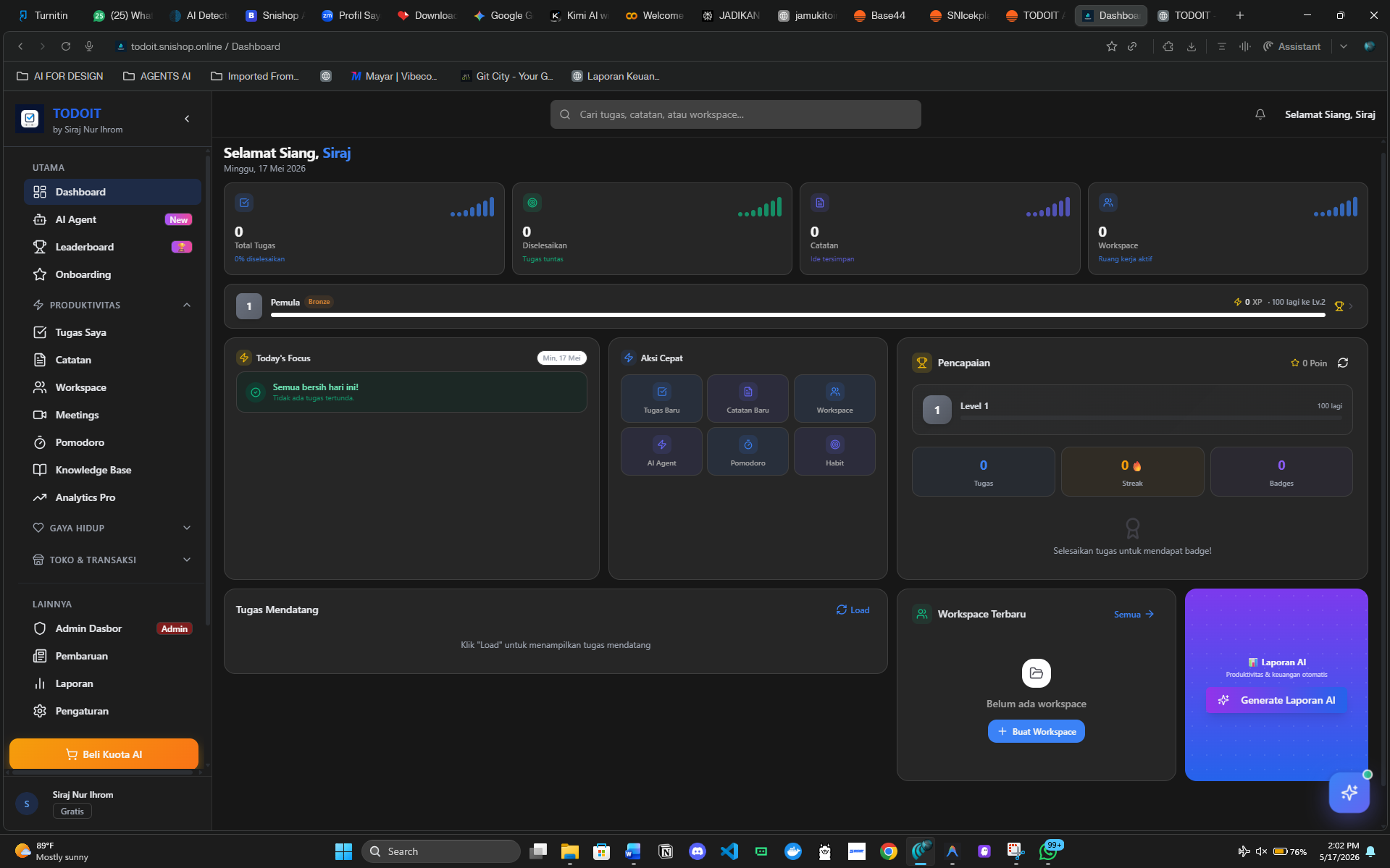Expand the TOKO & TRANSAKSI sidebar section
1390x868 pixels.
[187, 560]
